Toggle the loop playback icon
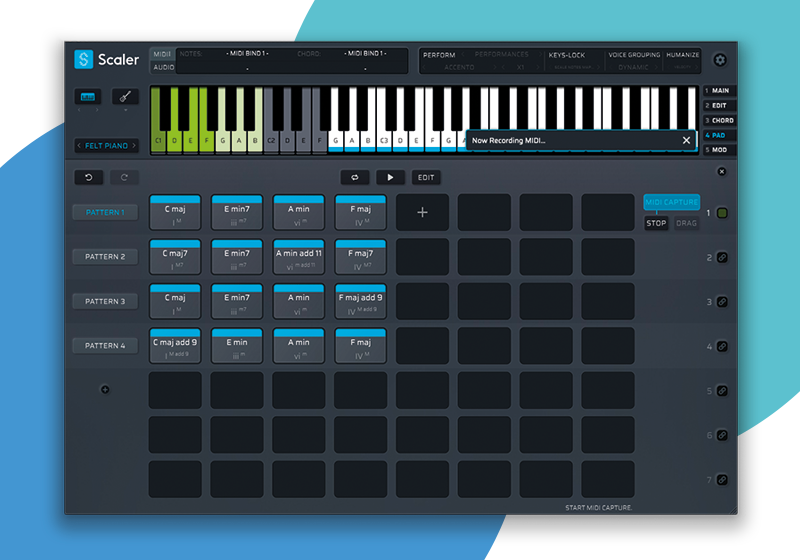The height and width of the screenshot is (560, 800). (x=355, y=177)
